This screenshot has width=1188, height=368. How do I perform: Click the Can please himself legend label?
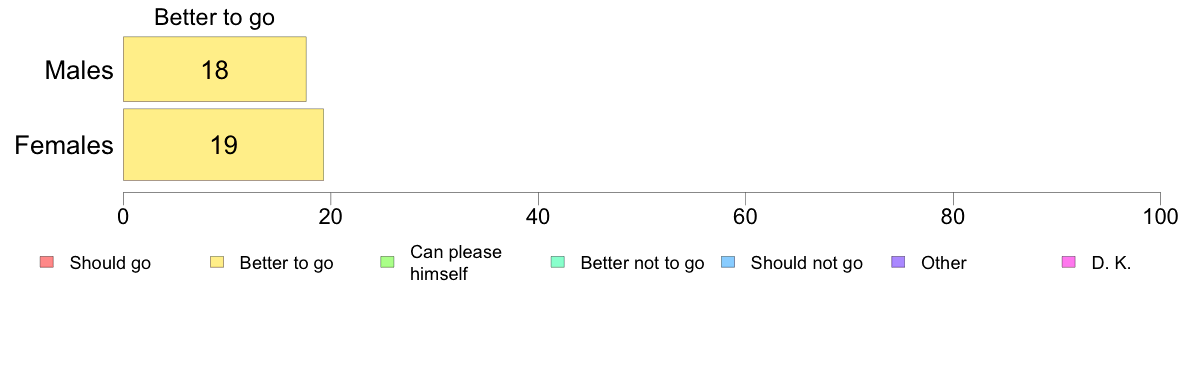point(455,263)
